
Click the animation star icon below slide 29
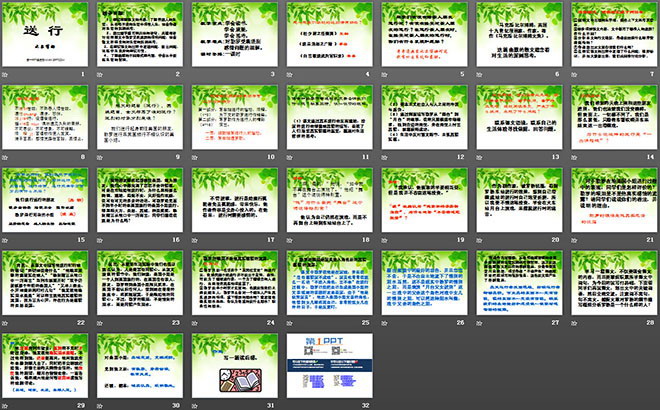[5, 406]
